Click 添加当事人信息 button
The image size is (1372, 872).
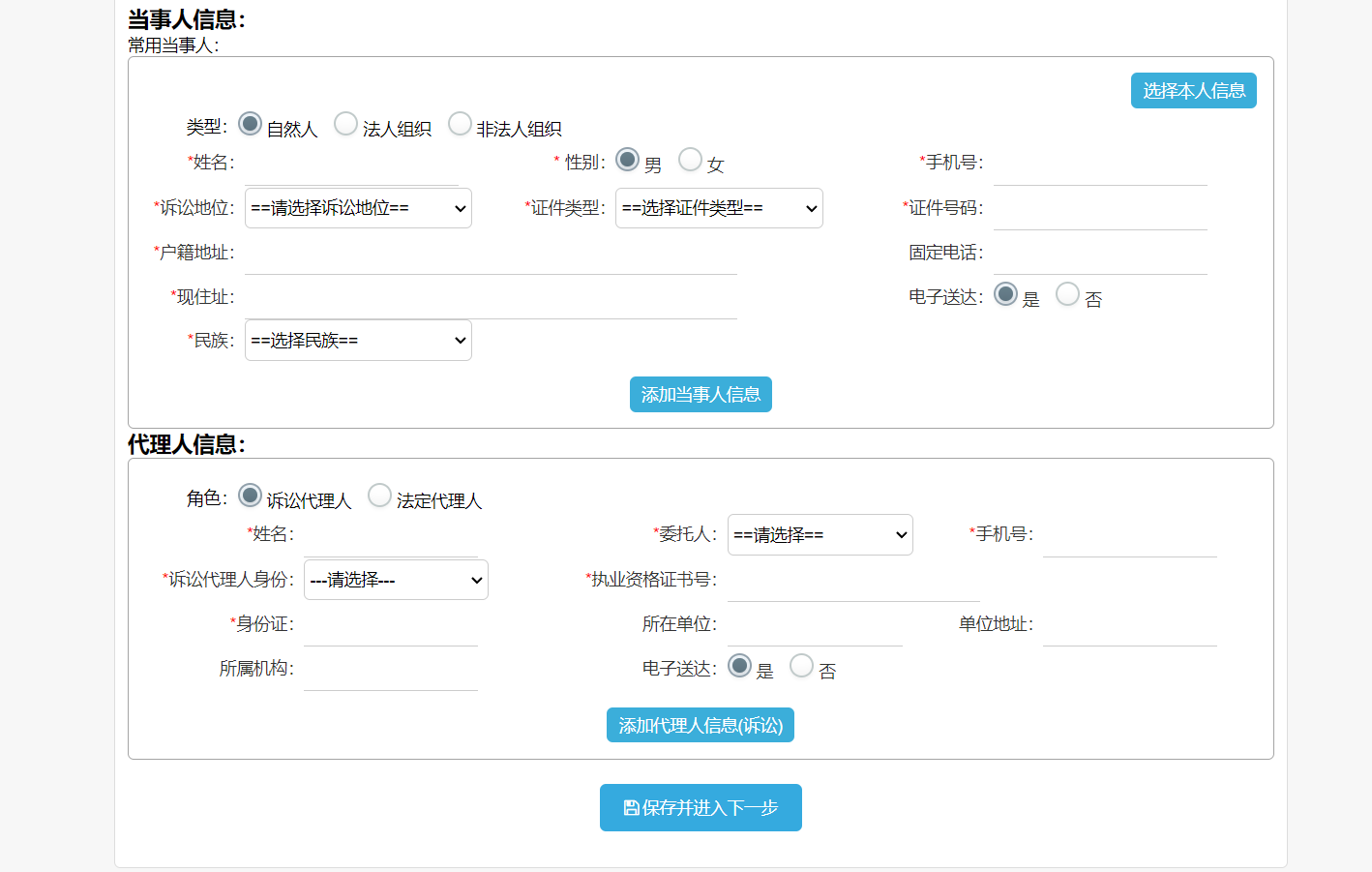(701, 395)
